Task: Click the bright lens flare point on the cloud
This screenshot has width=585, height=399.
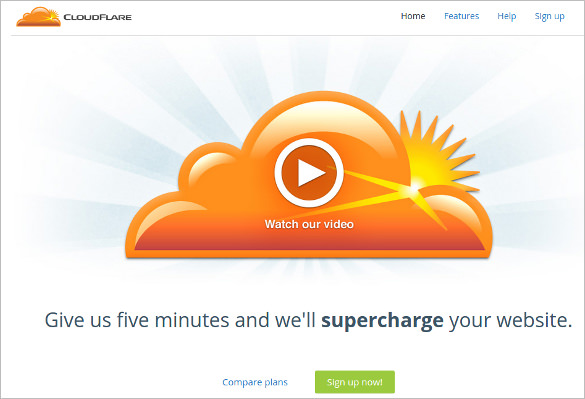Action: coord(414,189)
